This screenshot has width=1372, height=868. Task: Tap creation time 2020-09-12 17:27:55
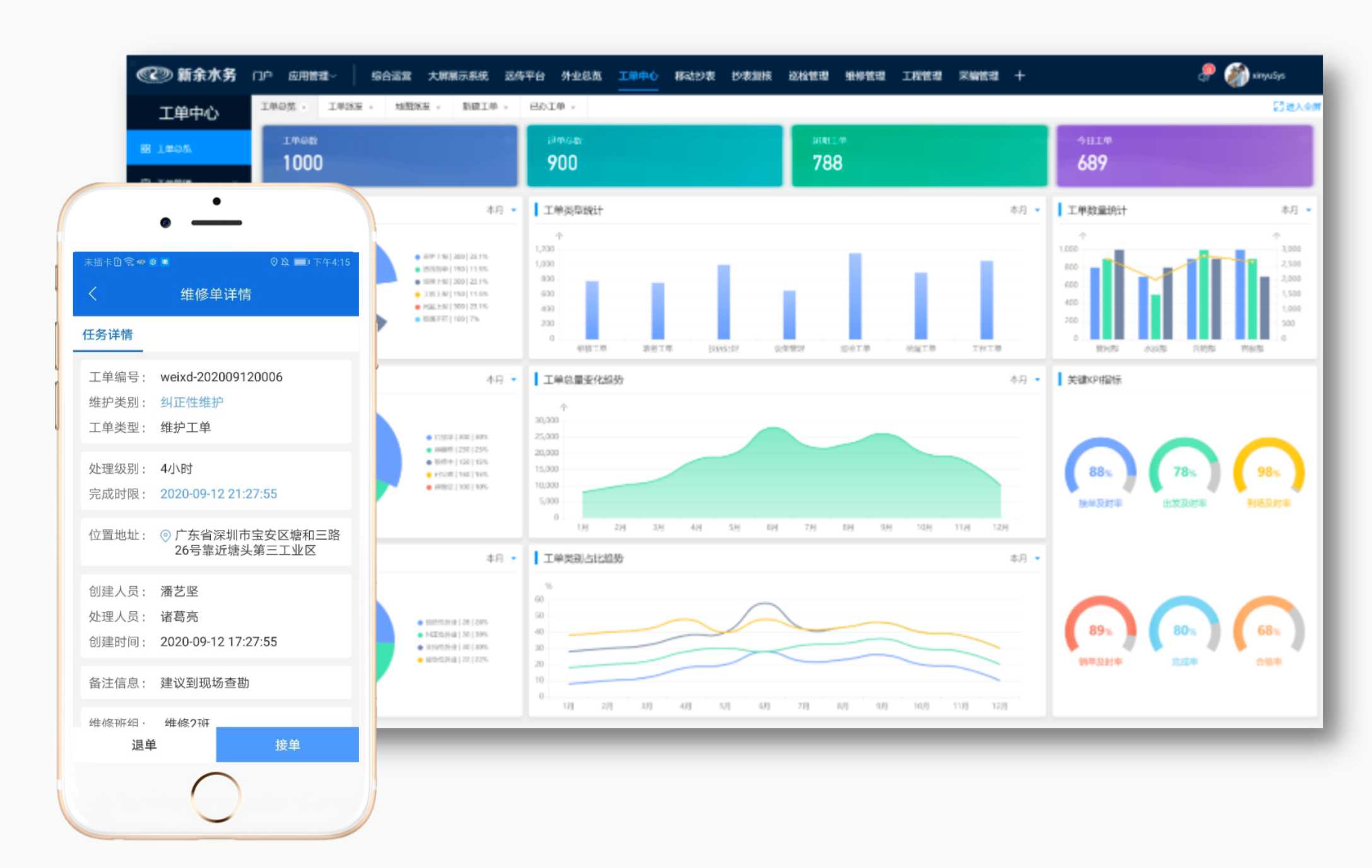tap(218, 642)
